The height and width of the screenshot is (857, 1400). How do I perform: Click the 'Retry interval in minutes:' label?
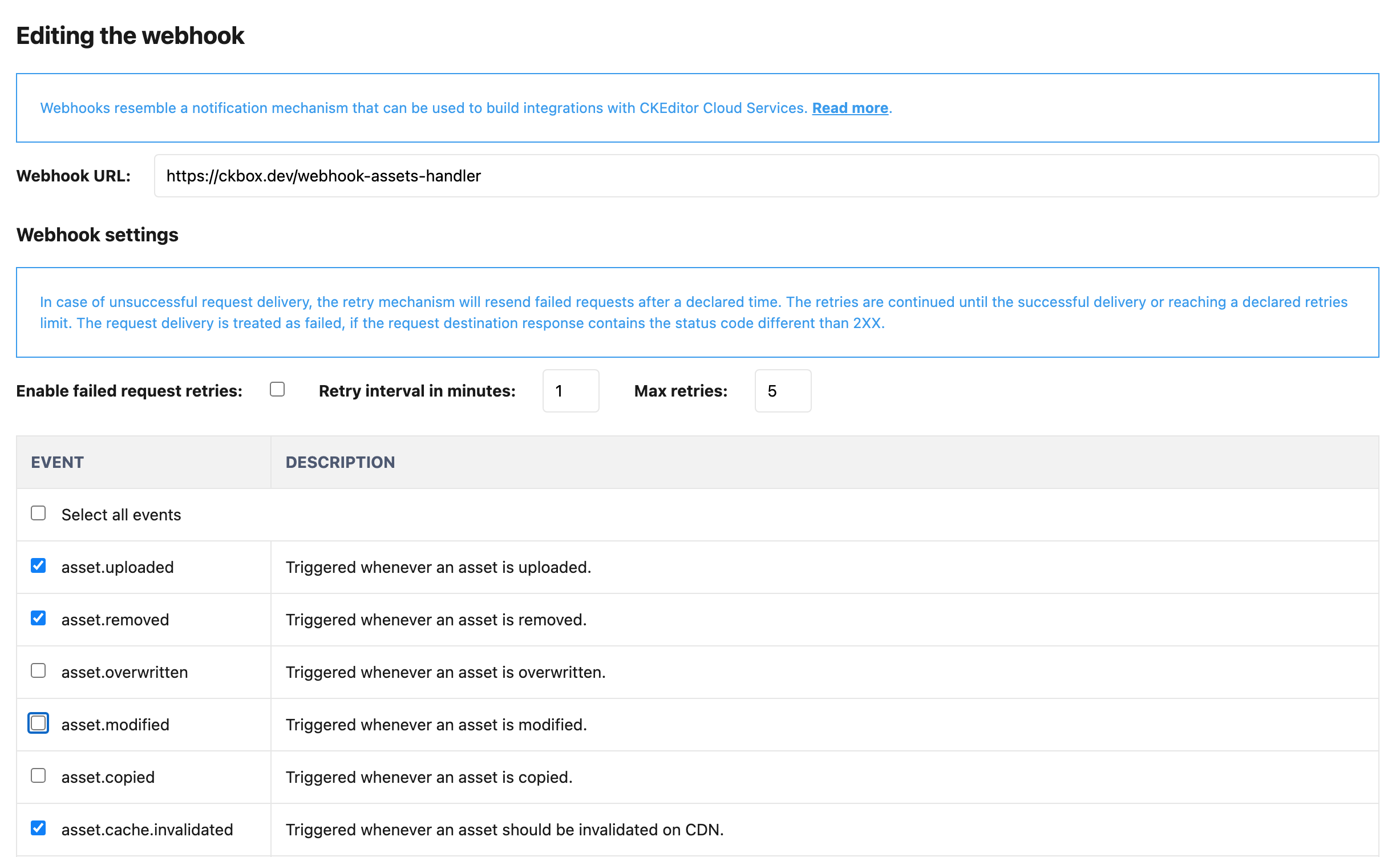pyautogui.click(x=417, y=391)
